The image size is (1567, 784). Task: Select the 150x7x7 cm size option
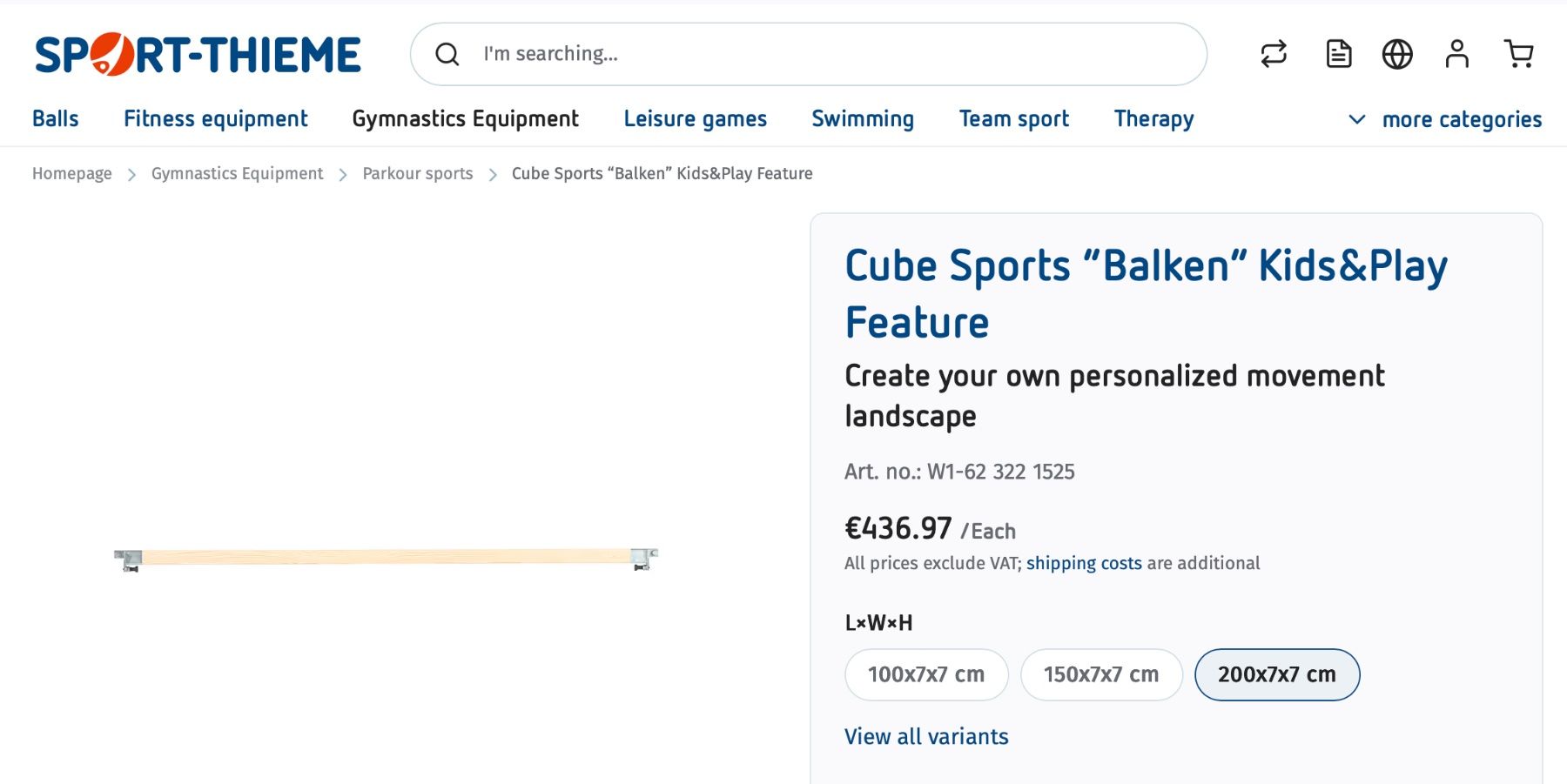coord(1101,674)
